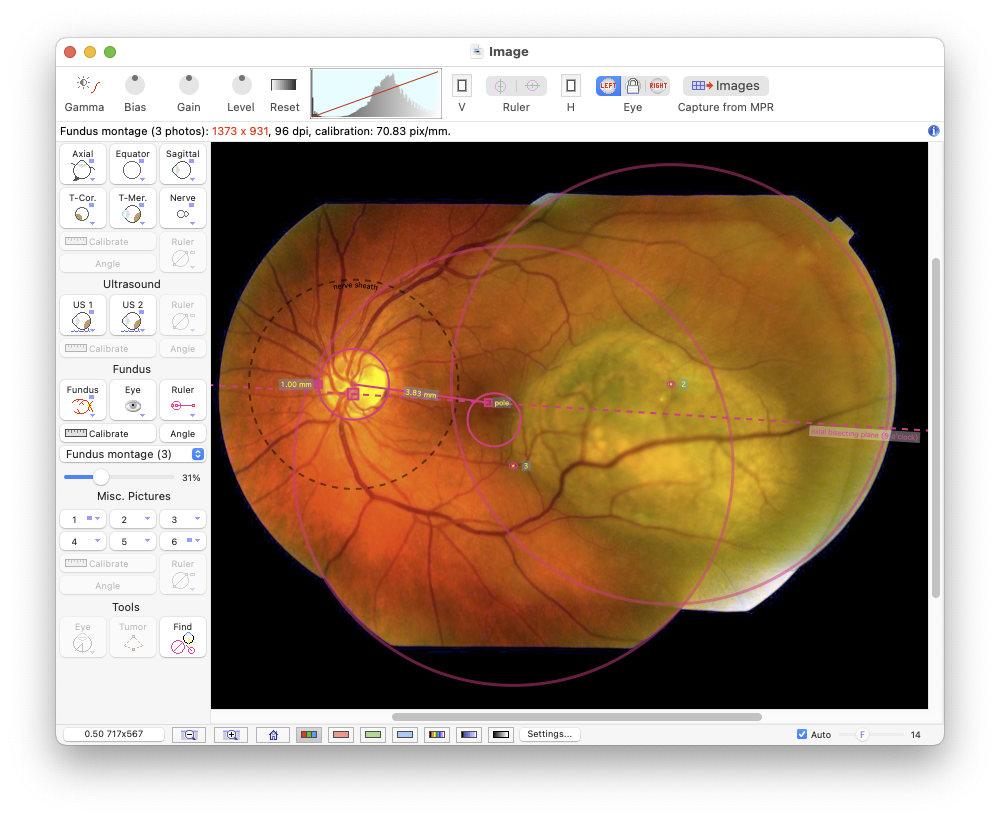
Task: Adjust the F slider near 14
Action: 862,735
